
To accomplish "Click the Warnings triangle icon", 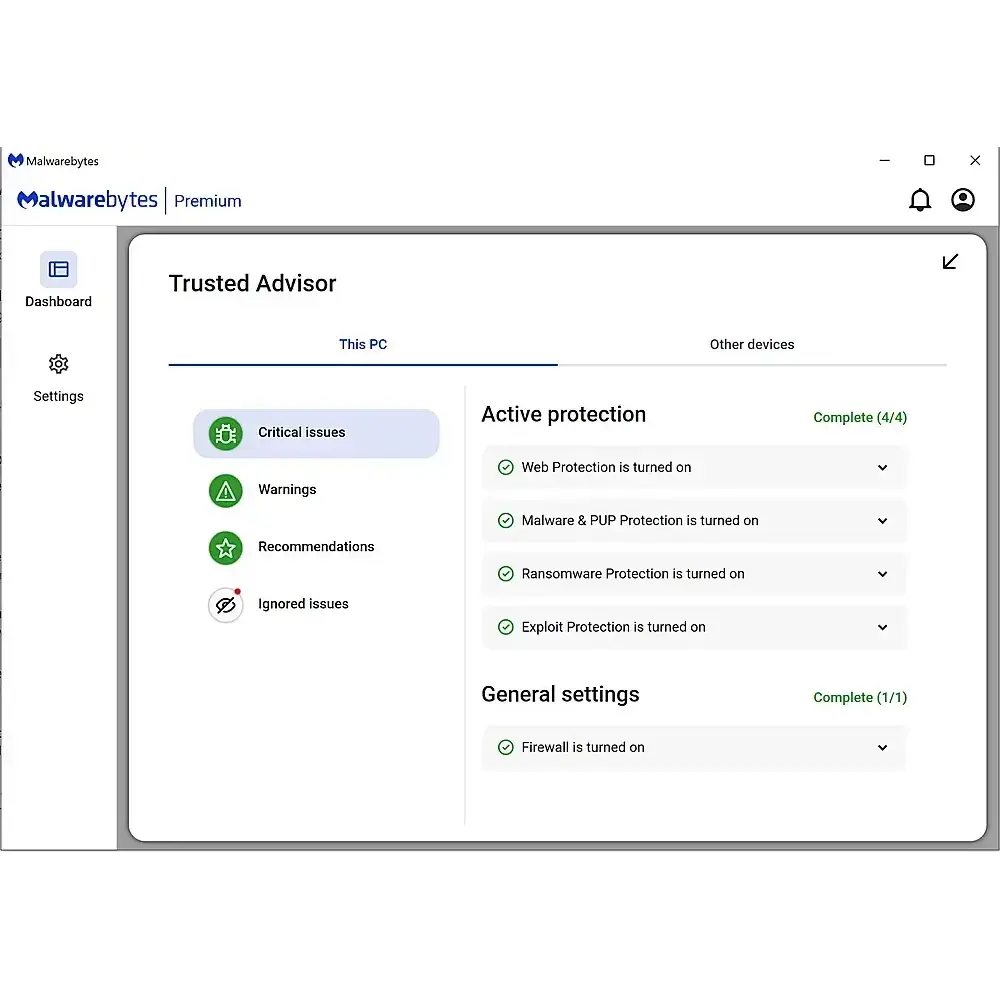I will (x=226, y=490).
